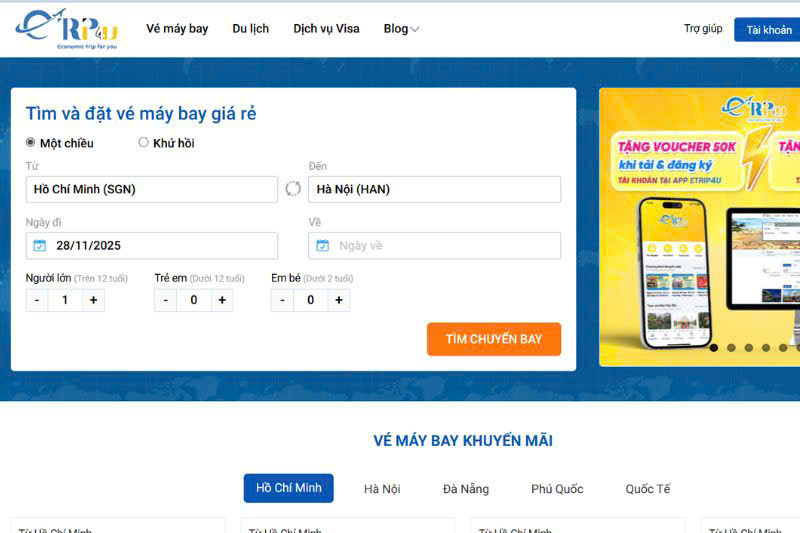Open Trợ giúp help link
The height and width of the screenshot is (533, 800).
(x=703, y=29)
